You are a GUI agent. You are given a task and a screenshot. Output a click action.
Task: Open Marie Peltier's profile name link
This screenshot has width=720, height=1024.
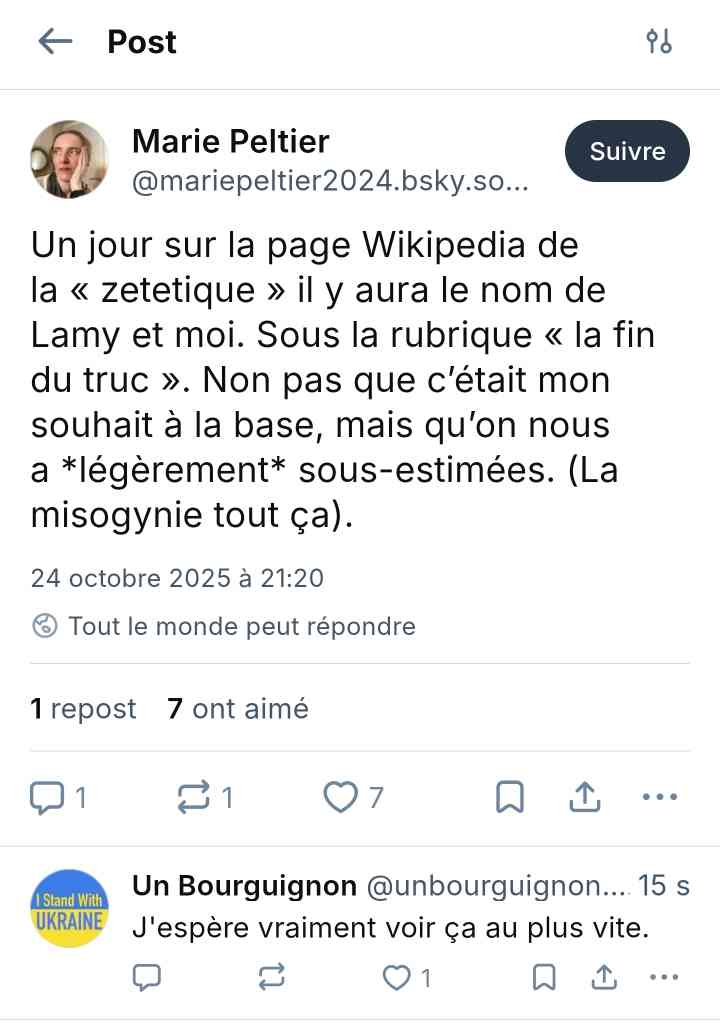click(x=230, y=142)
